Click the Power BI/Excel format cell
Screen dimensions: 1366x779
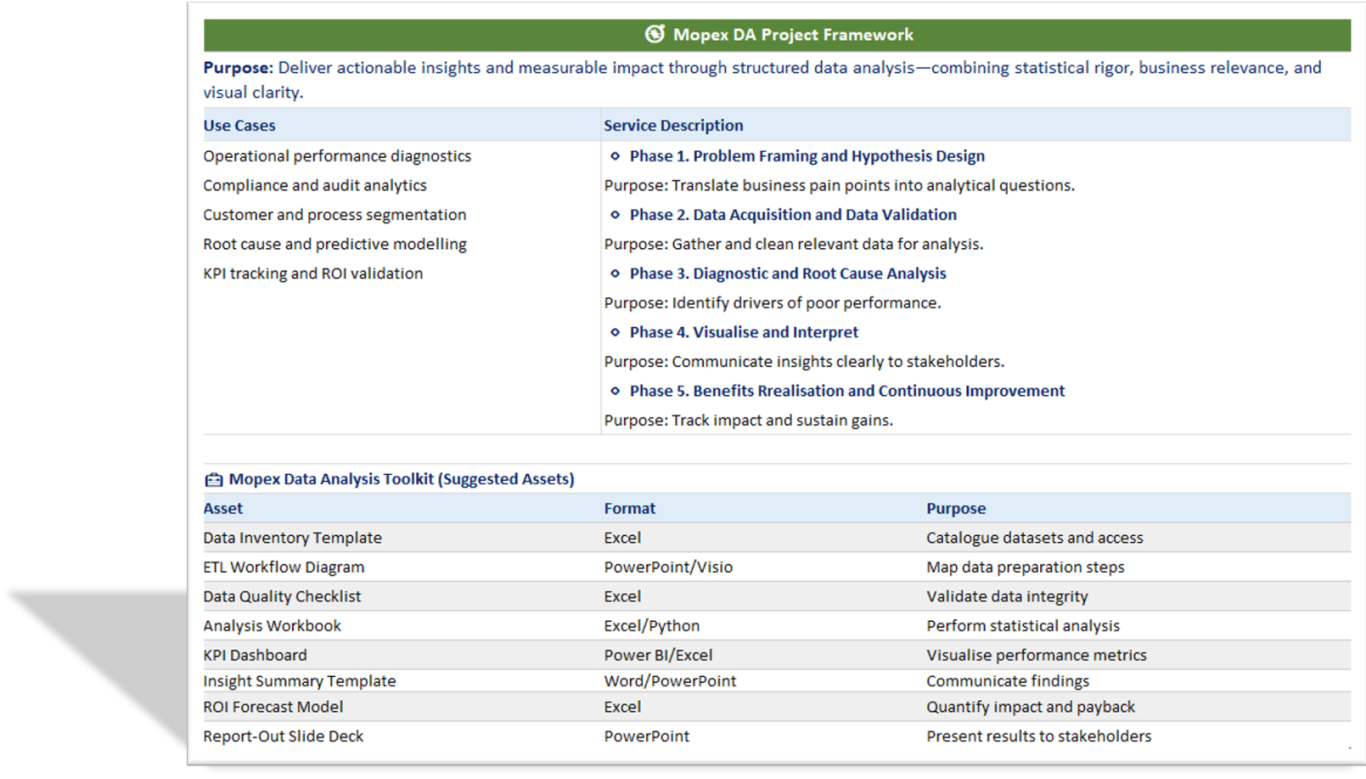(658, 655)
